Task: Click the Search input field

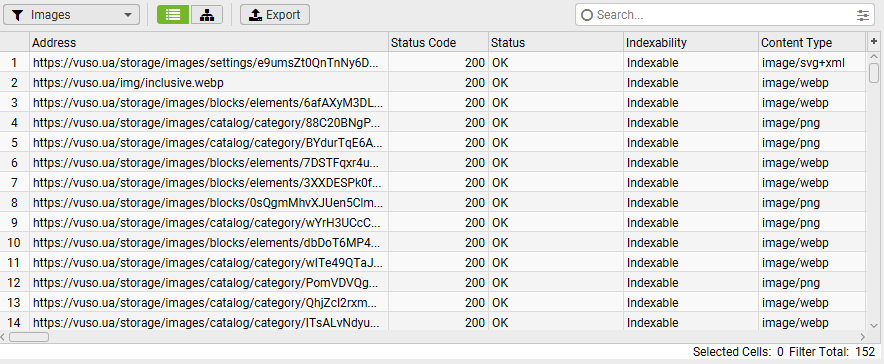Action: [x=726, y=15]
